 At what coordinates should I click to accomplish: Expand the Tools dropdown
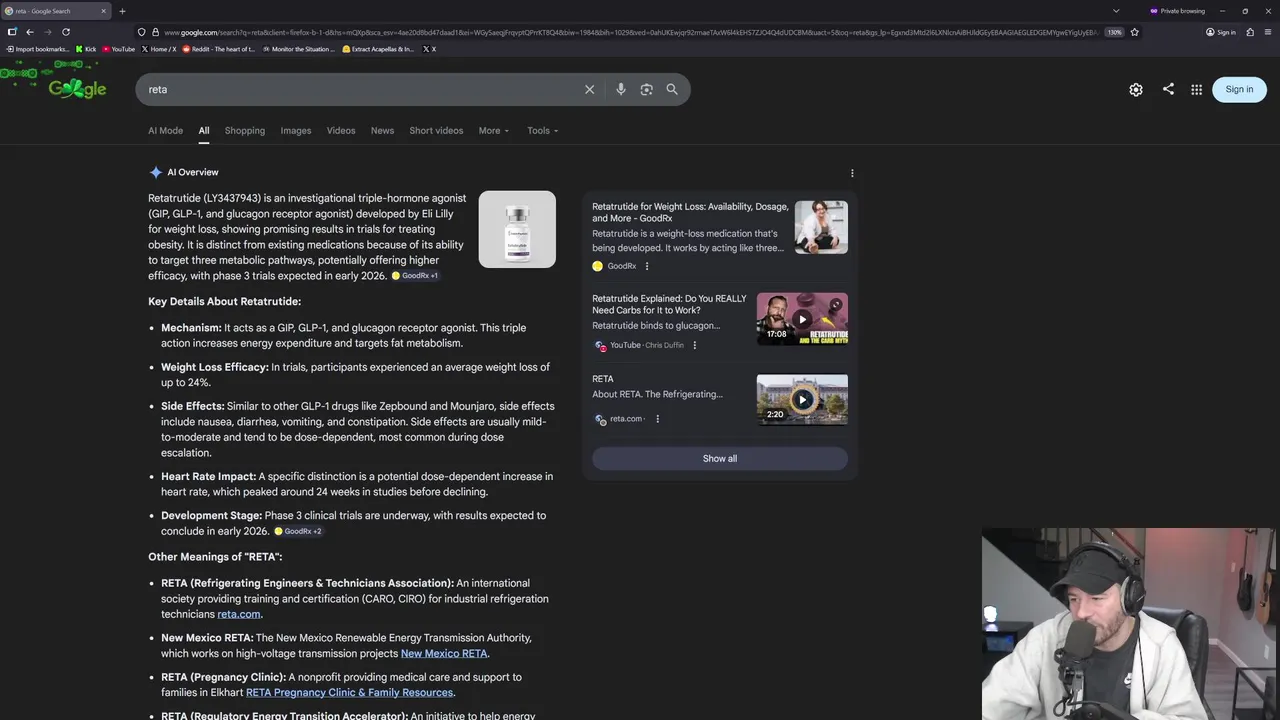(x=543, y=130)
